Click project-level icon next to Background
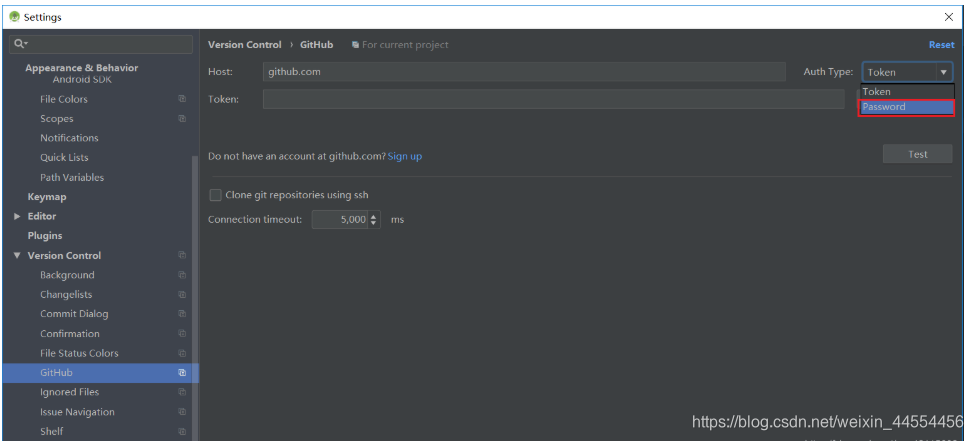Image resolution: width=974 pixels, height=441 pixels. [x=182, y=275]
